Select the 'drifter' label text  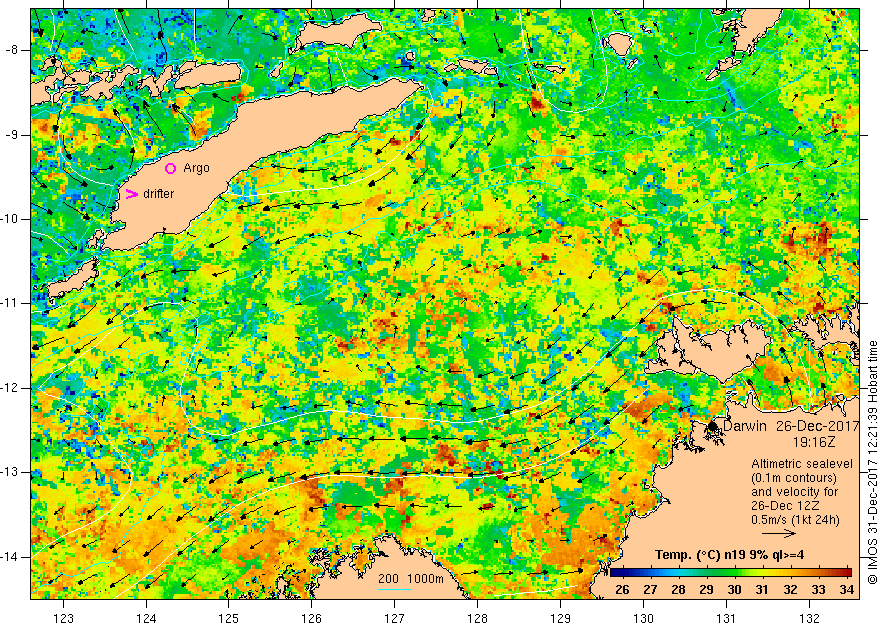[158, 194]
